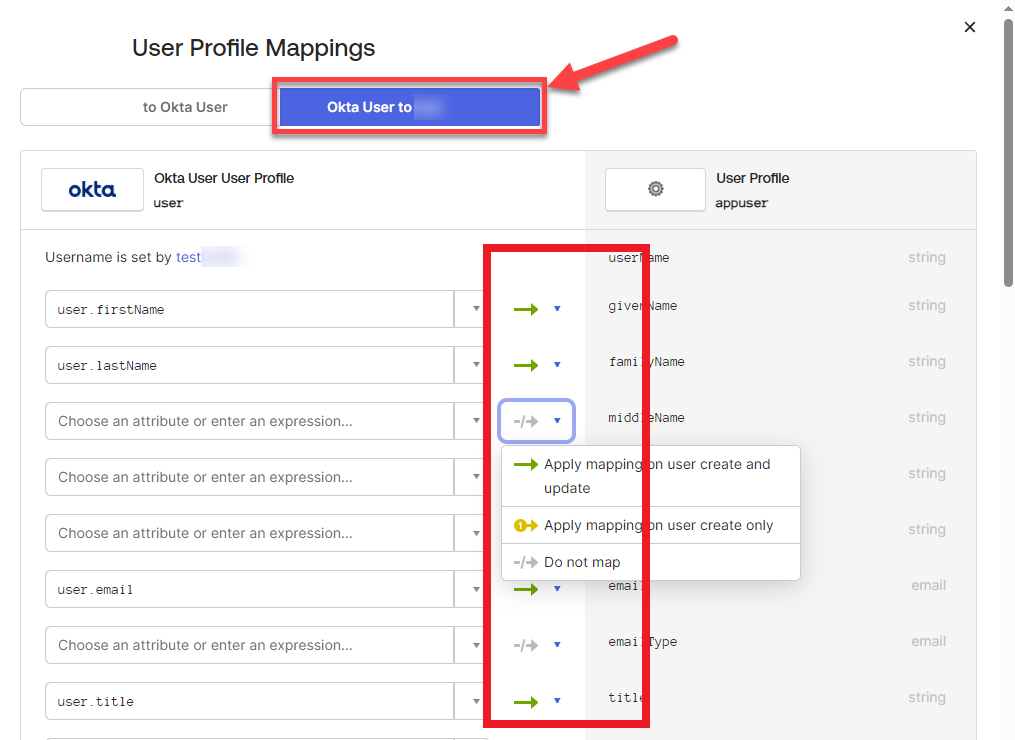Click green arrow for givenName mapping

pos(526,309)
